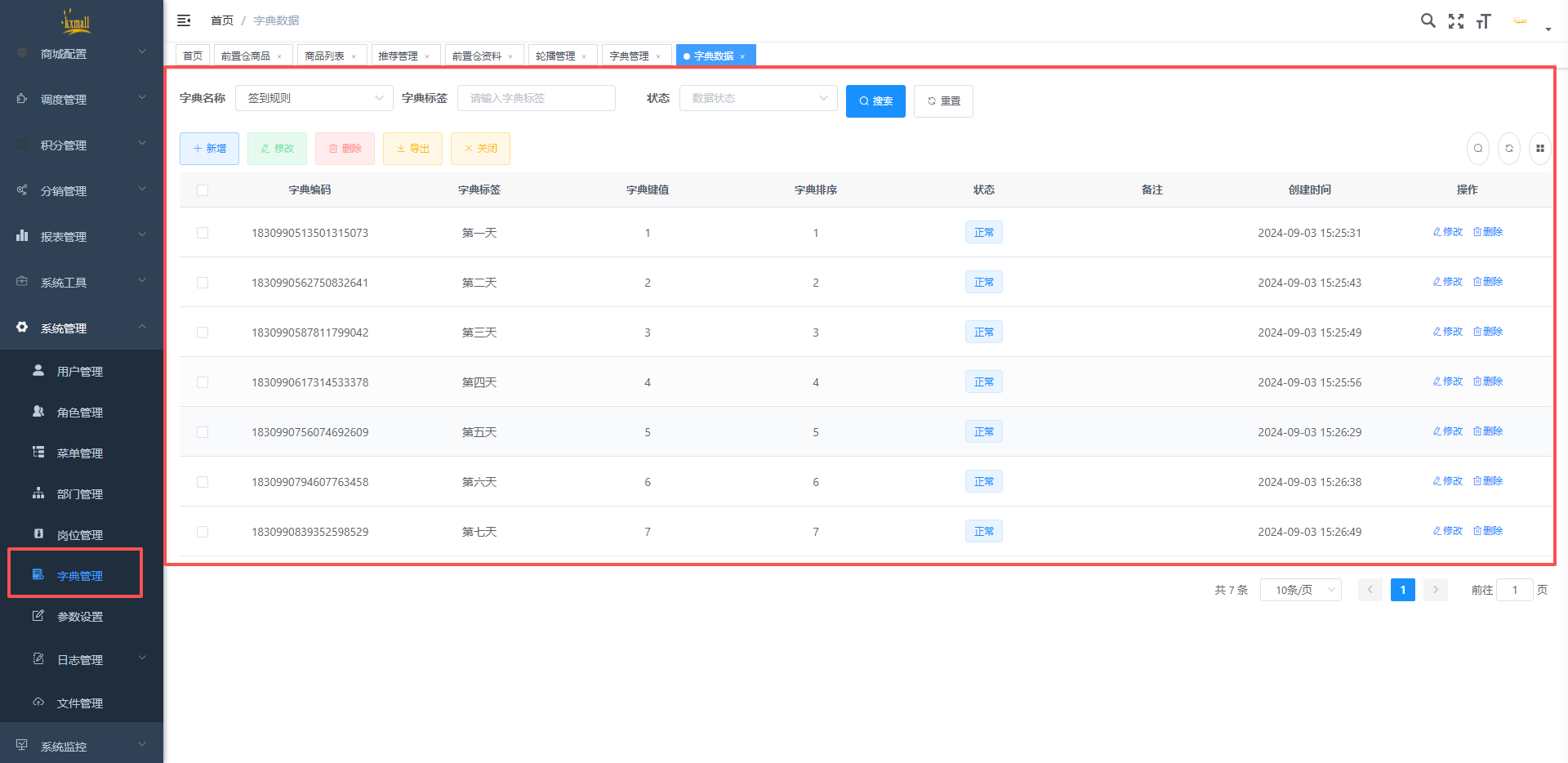Open the 数据状态 status dropdown
The image size is (1568, 763).
[758, 98]
